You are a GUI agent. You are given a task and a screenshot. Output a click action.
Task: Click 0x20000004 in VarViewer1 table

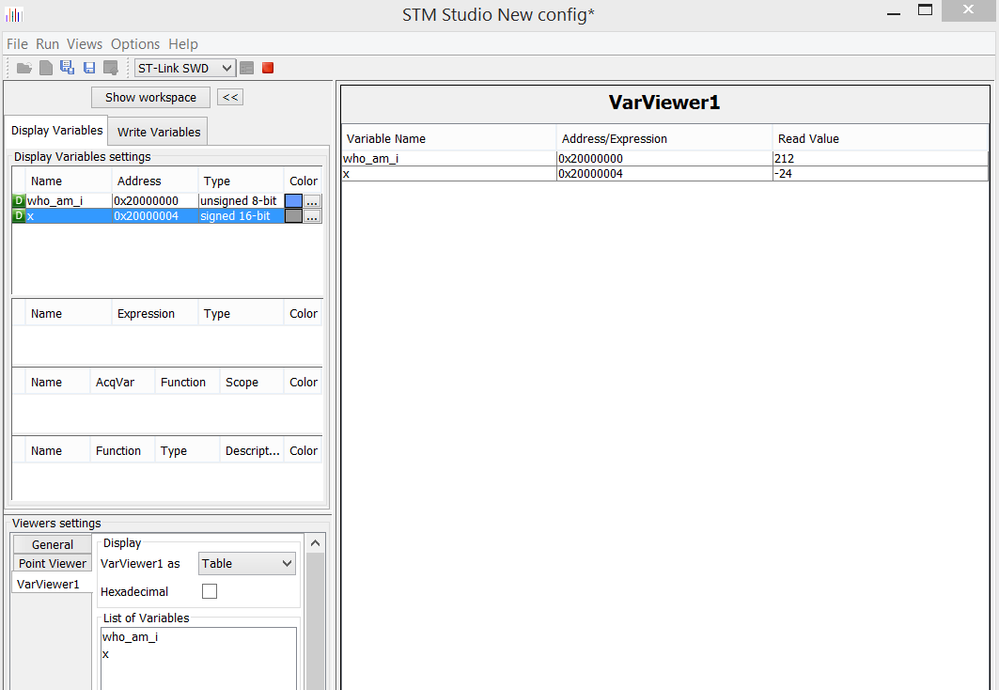pos(664,173)
